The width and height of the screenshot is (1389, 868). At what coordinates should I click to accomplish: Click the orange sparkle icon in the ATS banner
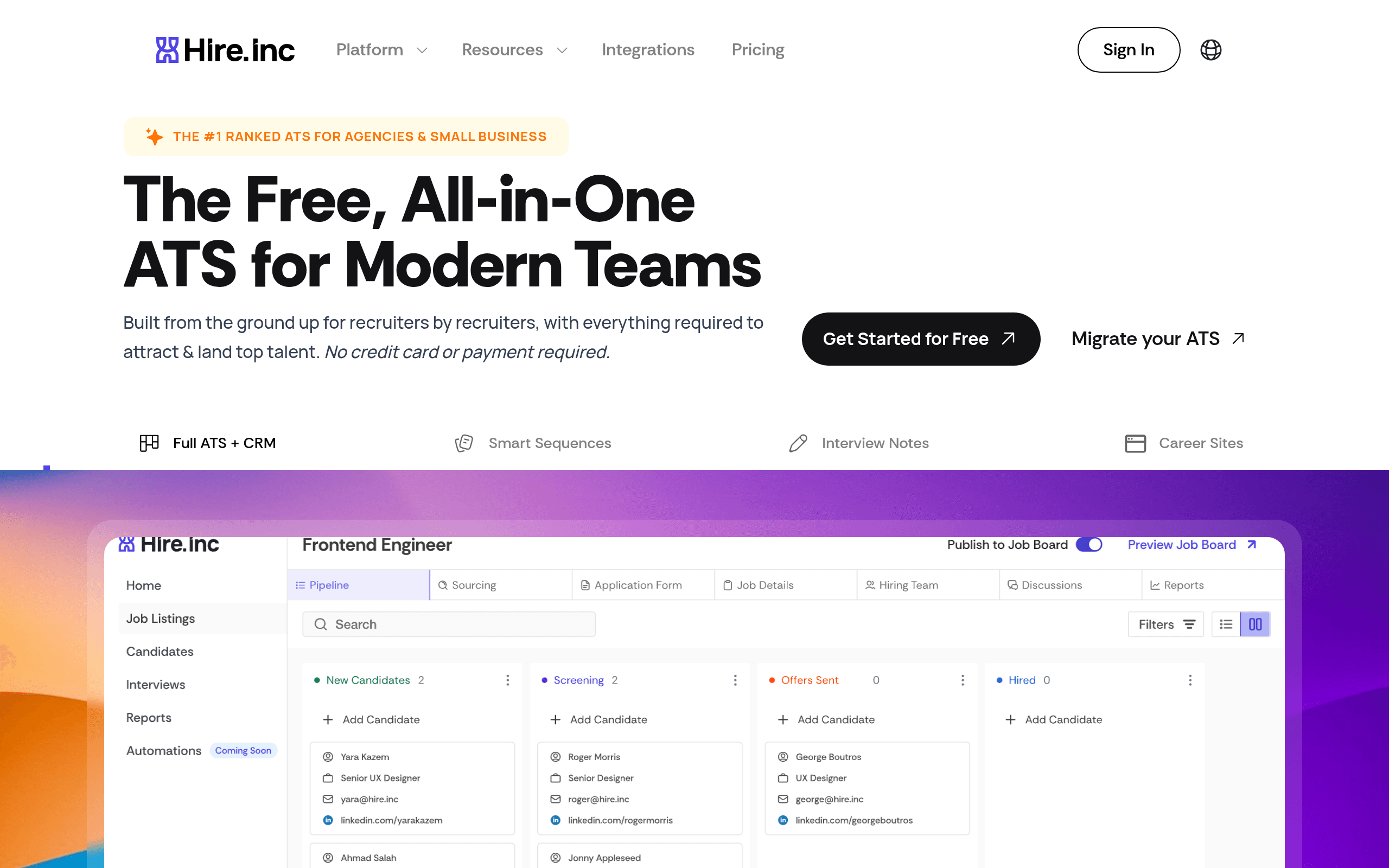click(154, 137)
